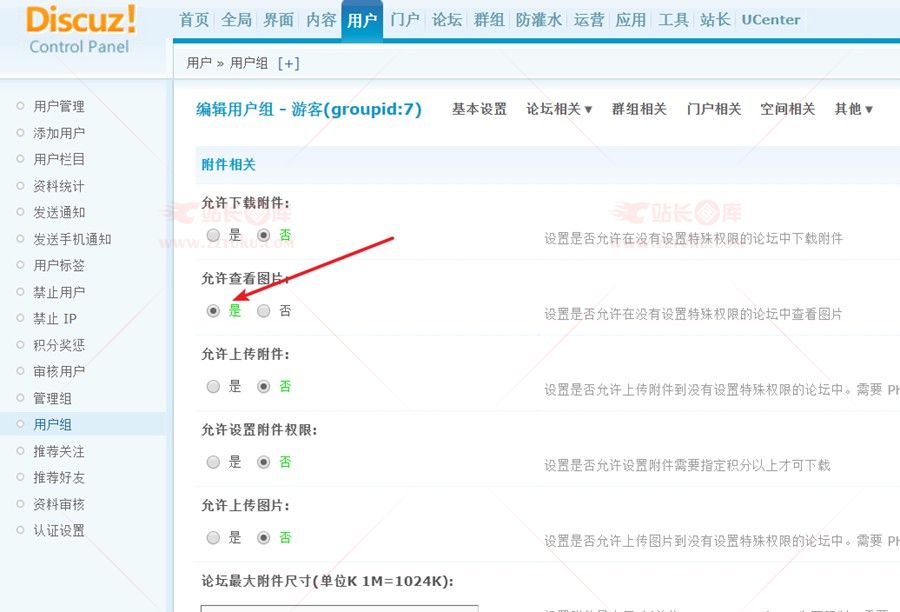Enable 是 for 允许设置附件权限
Screen dimensions: 900x612
point(213,462)
